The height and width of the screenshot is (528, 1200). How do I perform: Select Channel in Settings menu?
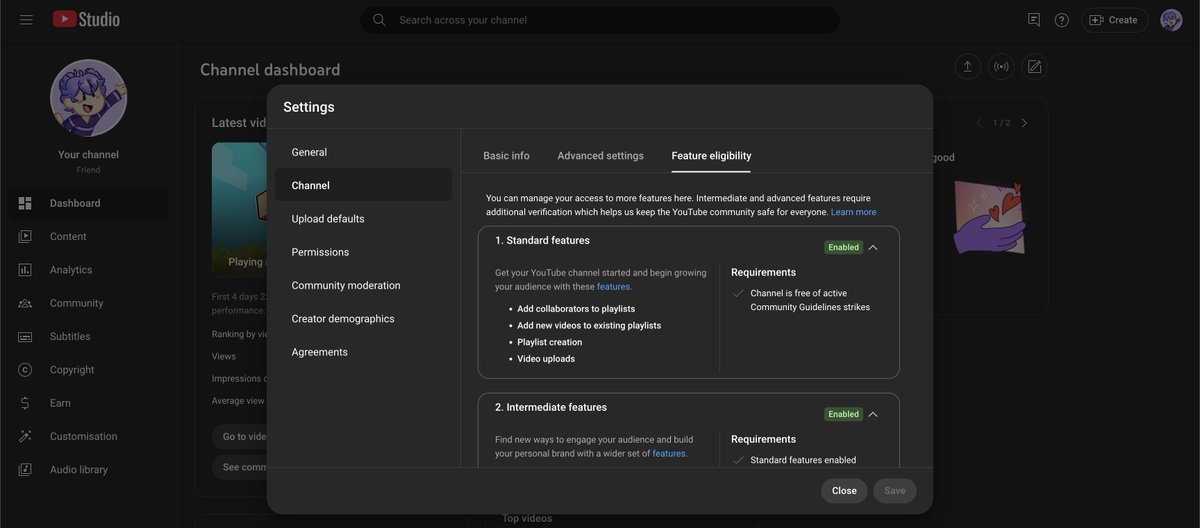363,185
